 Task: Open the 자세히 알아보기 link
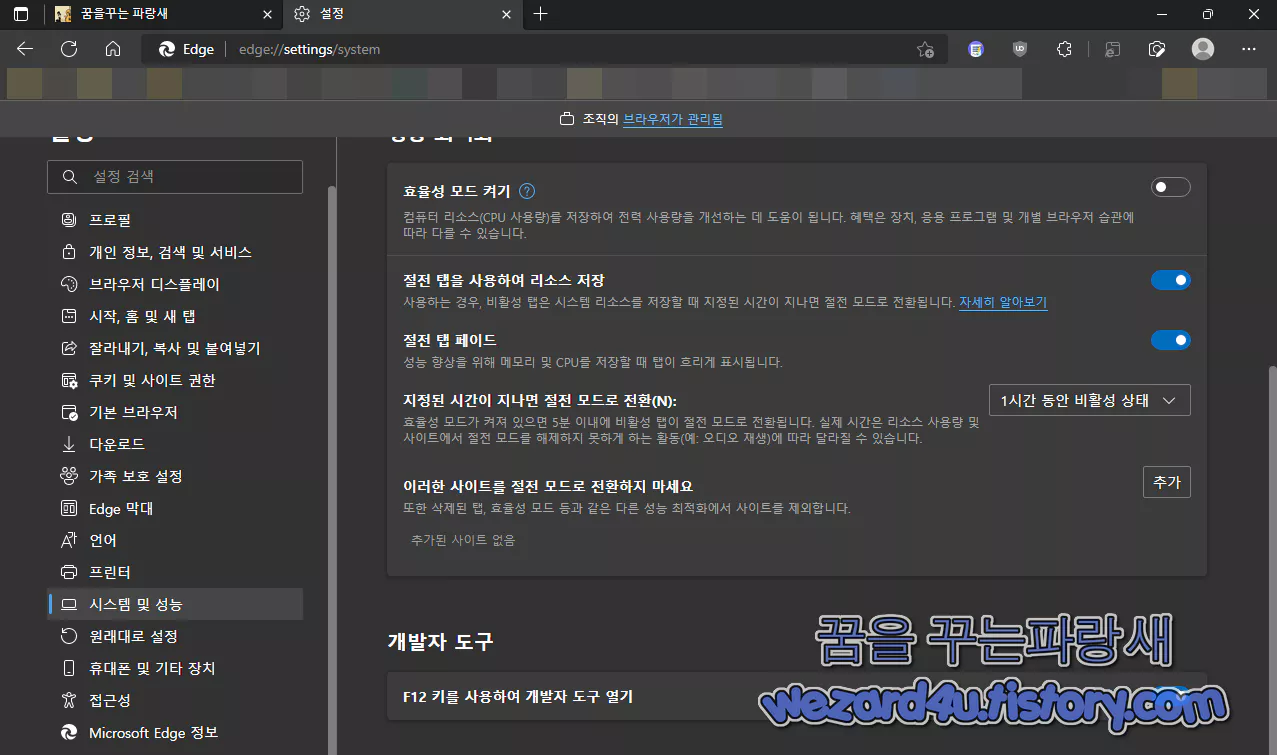tap(1002, 302)
